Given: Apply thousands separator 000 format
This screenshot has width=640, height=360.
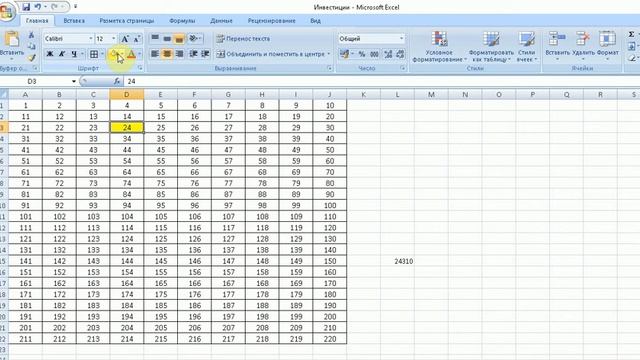Looking at the screenshot, I should coord(374,54).
